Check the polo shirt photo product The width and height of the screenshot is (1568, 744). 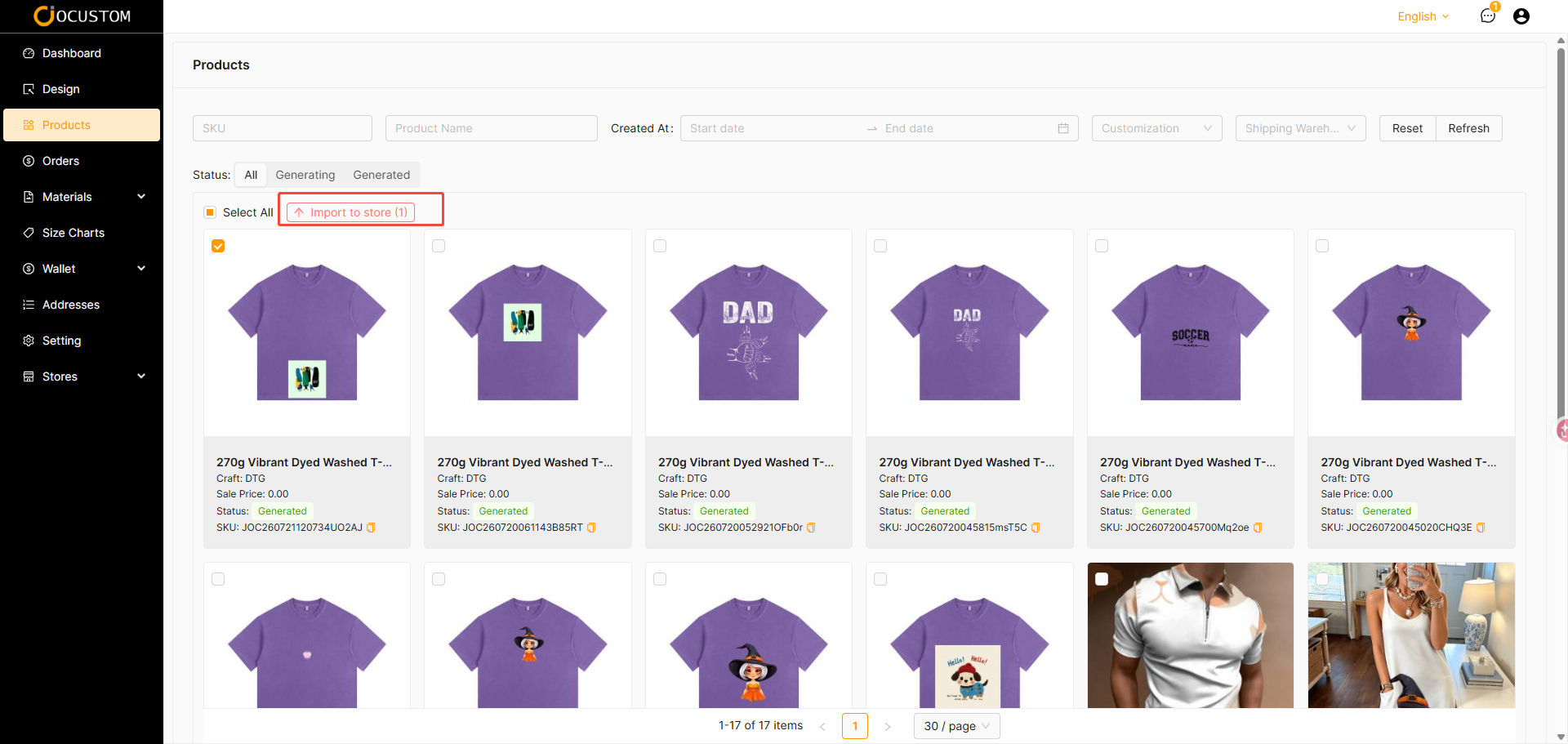click(1102, 579)
